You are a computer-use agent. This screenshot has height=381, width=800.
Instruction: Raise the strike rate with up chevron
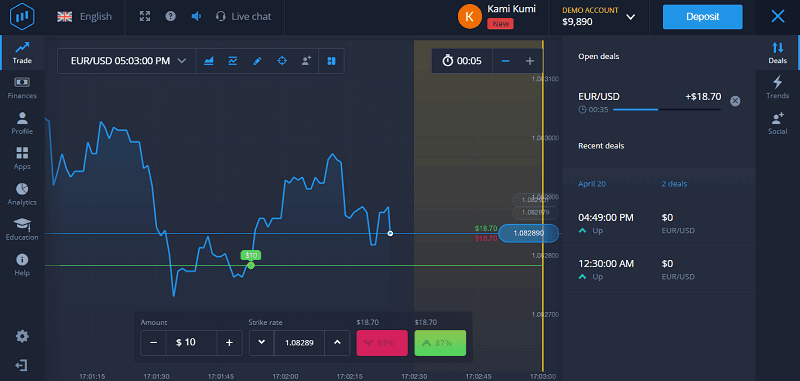click(x=337, y=343)
